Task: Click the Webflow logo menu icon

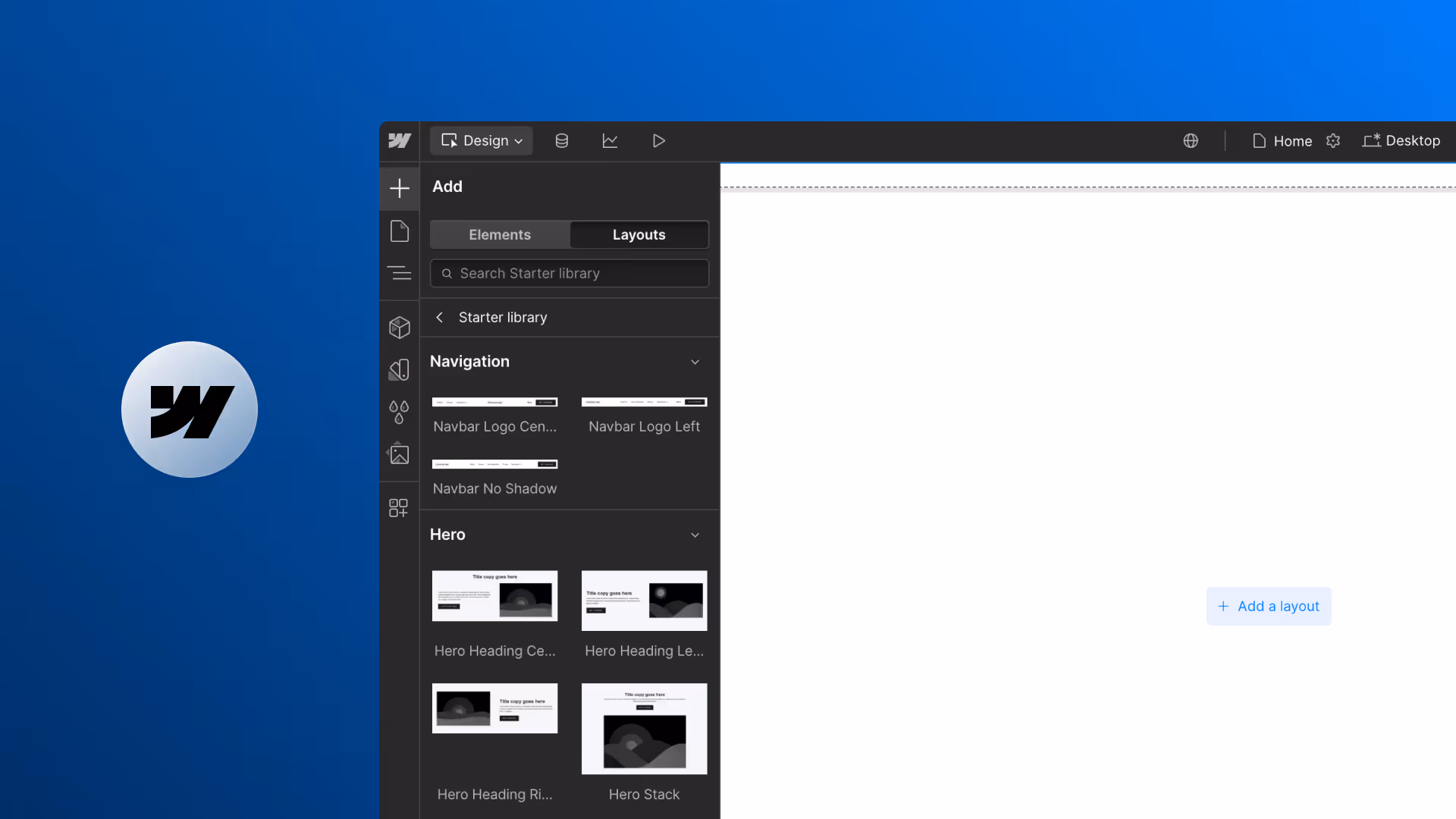Action: coord(400,141)
